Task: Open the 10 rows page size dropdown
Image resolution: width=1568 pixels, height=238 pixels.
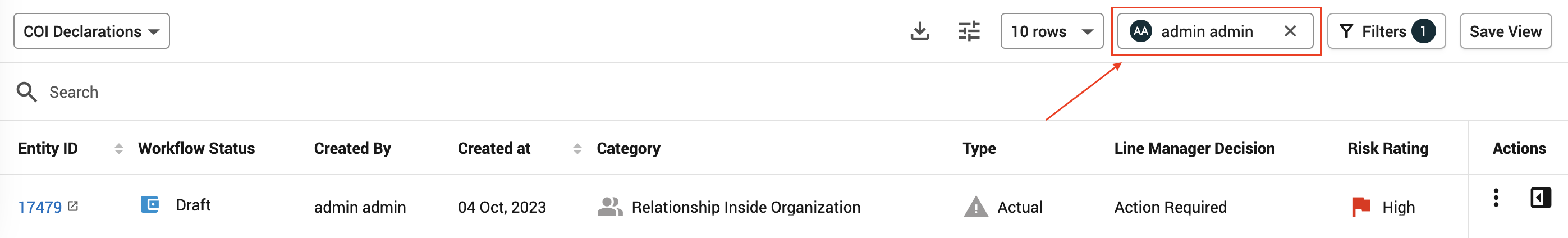Action: pyautogui.click(x=1052, y=31)
